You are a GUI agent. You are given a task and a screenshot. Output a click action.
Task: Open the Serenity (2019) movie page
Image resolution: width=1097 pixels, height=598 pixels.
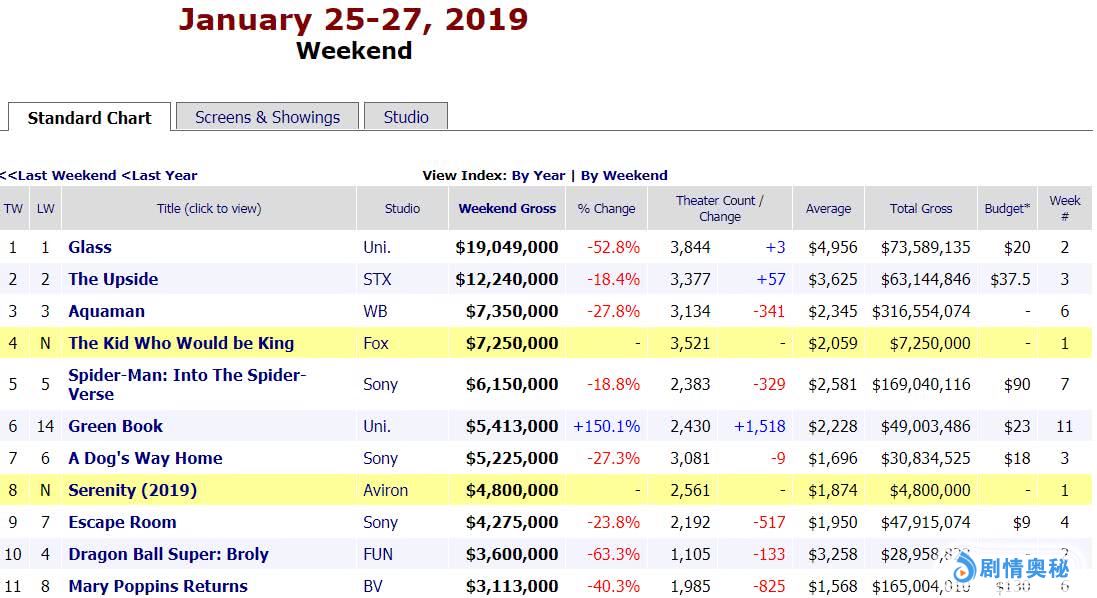point(132,490)
